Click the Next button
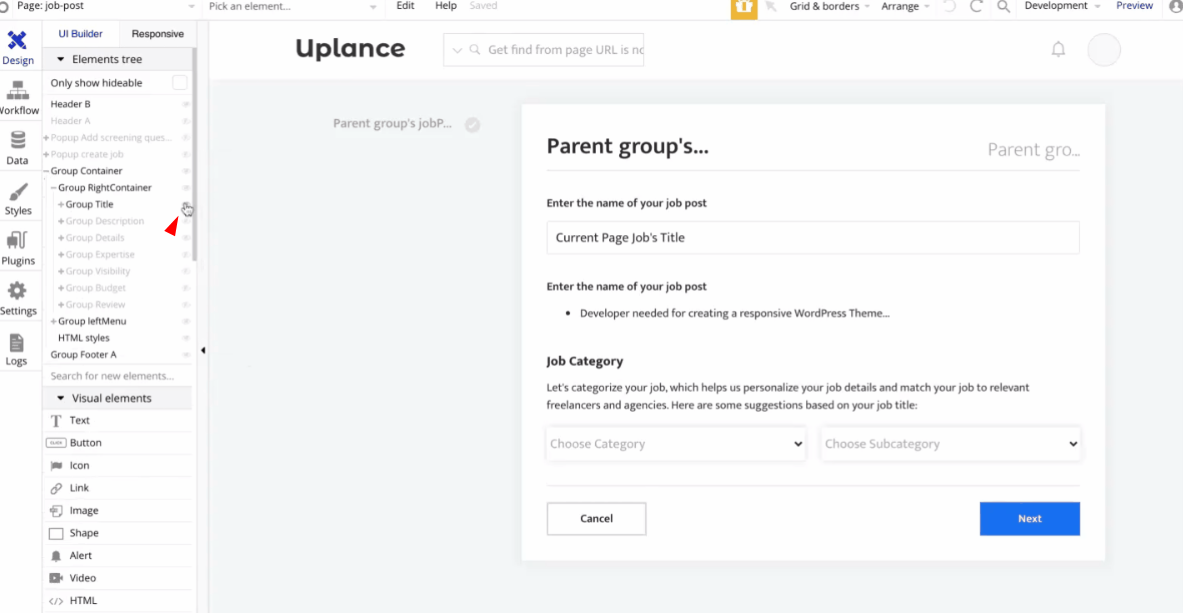Image resolution: width=1183 pixels, height=613 pixels. pos(1029,519)
